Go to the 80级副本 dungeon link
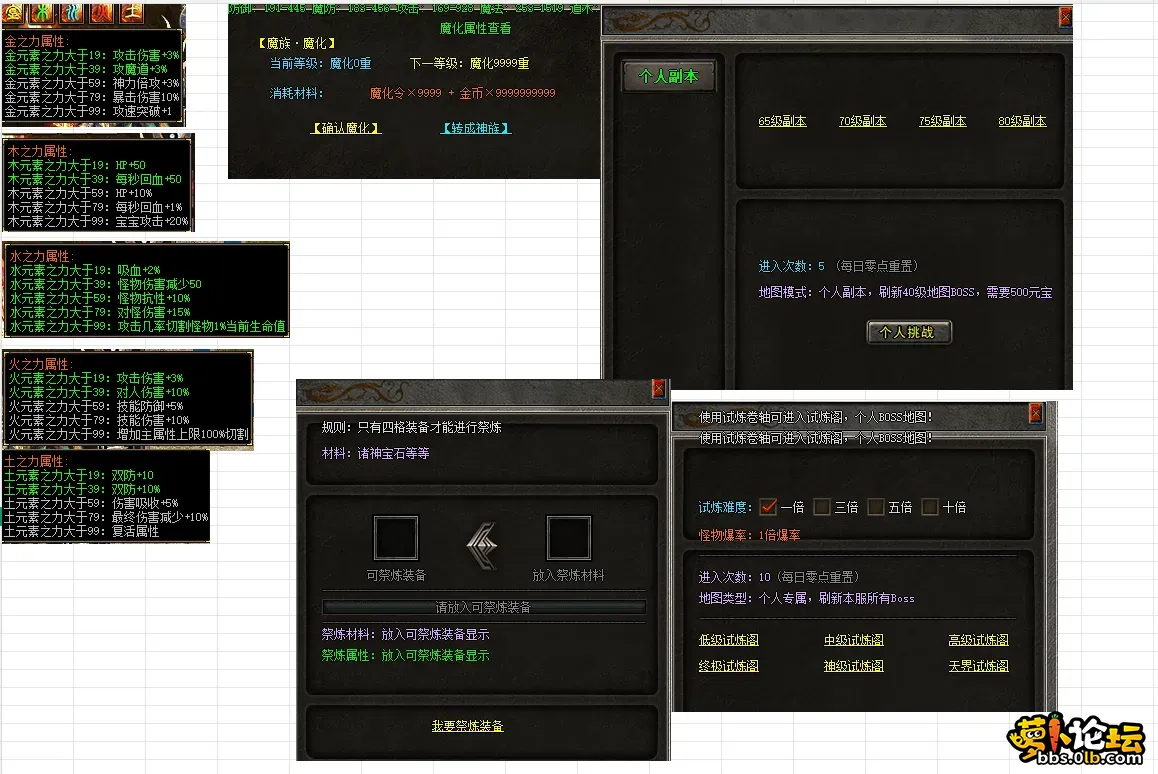 click(1022, 121)
